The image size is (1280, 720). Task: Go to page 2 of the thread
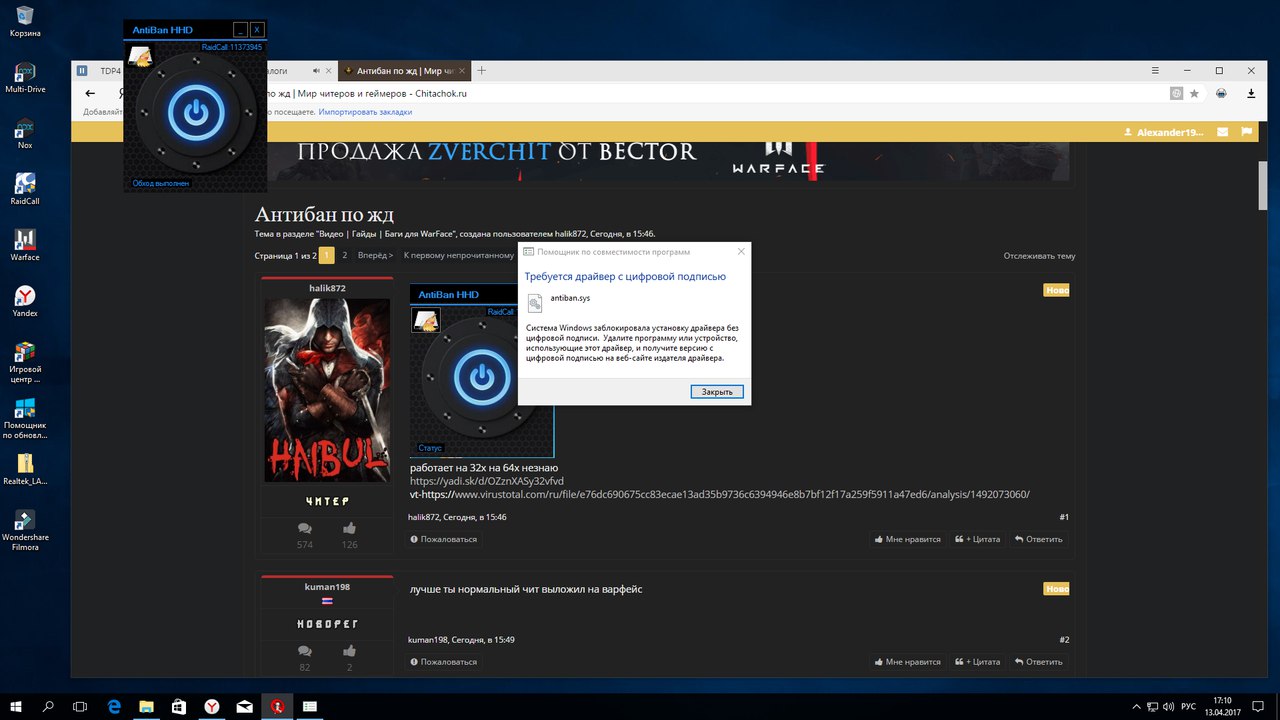click(x=344, y=255)
